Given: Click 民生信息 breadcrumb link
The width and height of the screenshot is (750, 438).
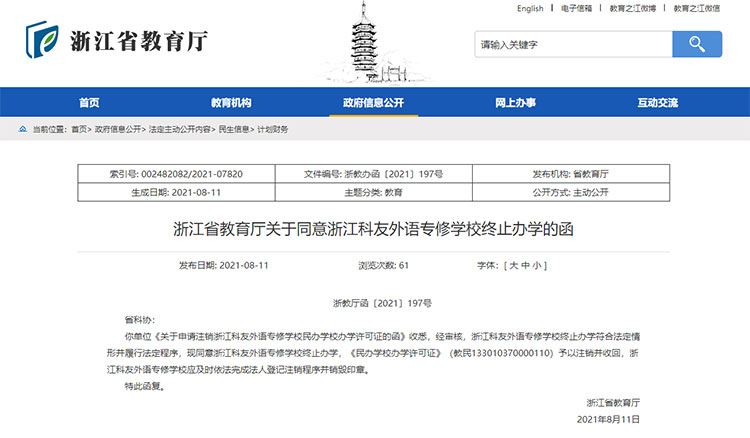Looking at the screenshot, I should pyautogui.click(x=234, y=129).
